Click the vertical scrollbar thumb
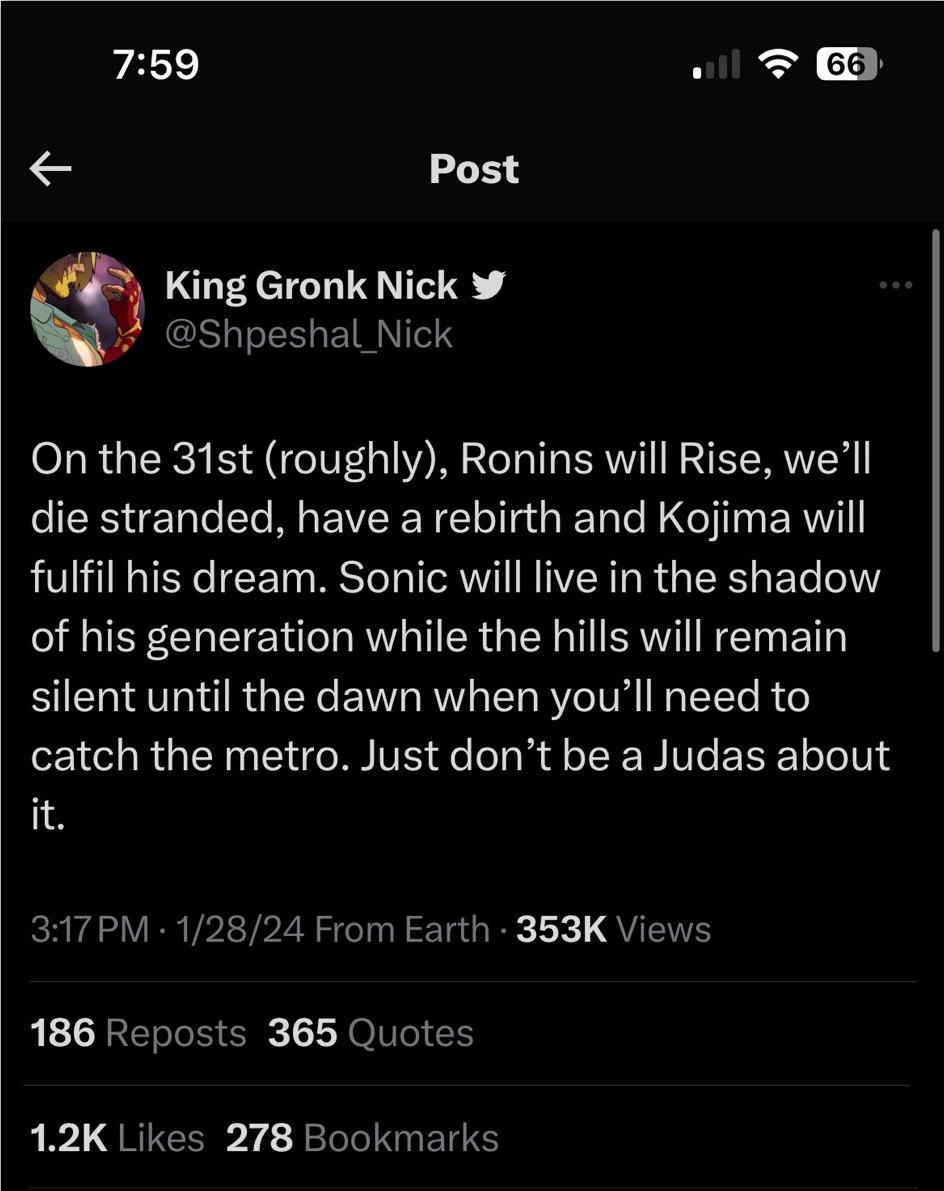The image size is (944, 1191). point(936,441)
